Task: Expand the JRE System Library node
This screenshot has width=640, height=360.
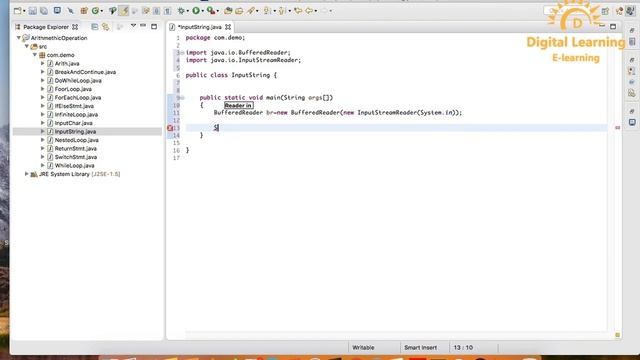Action: [27, 174]
